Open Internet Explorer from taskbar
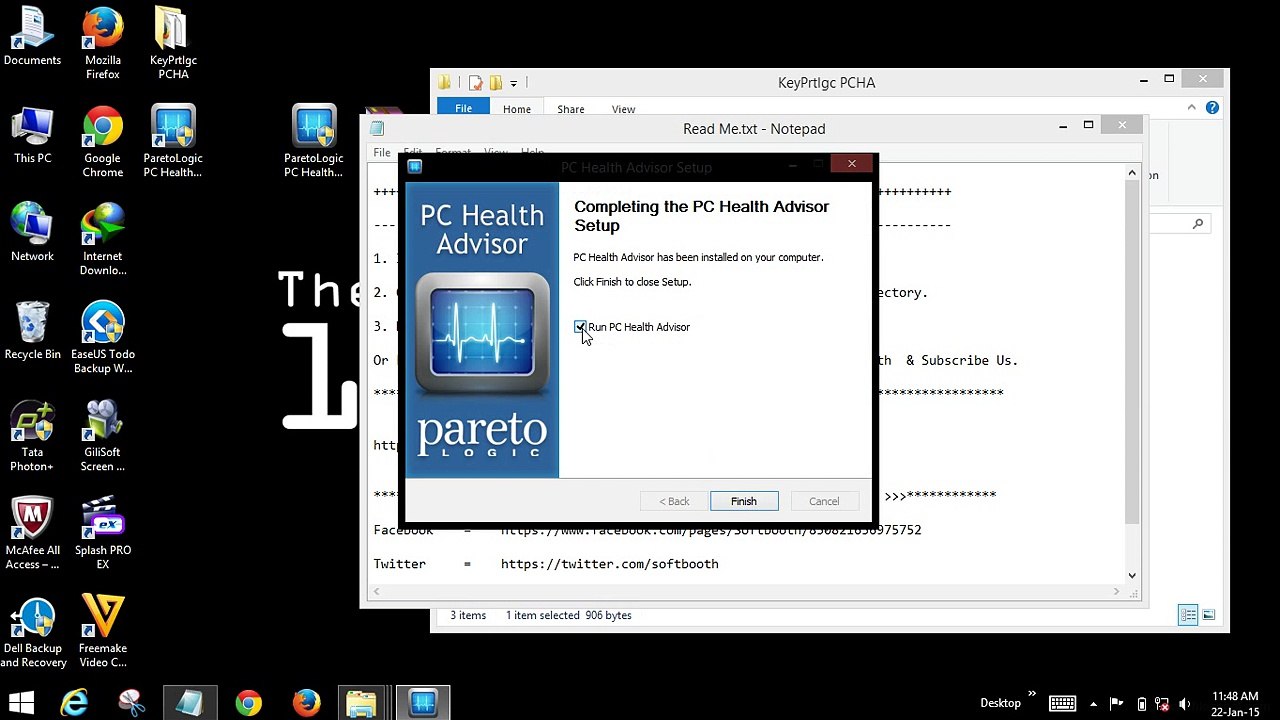Viewport: 1280px width, 720px height. tap(74, 703)
